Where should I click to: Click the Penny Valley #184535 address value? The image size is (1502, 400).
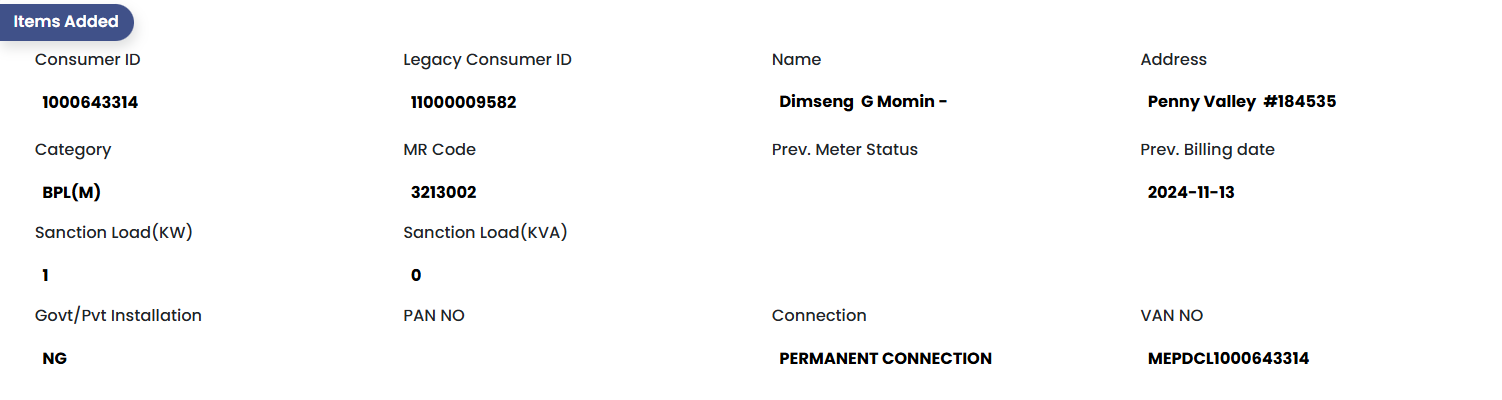click(1241, 102)
